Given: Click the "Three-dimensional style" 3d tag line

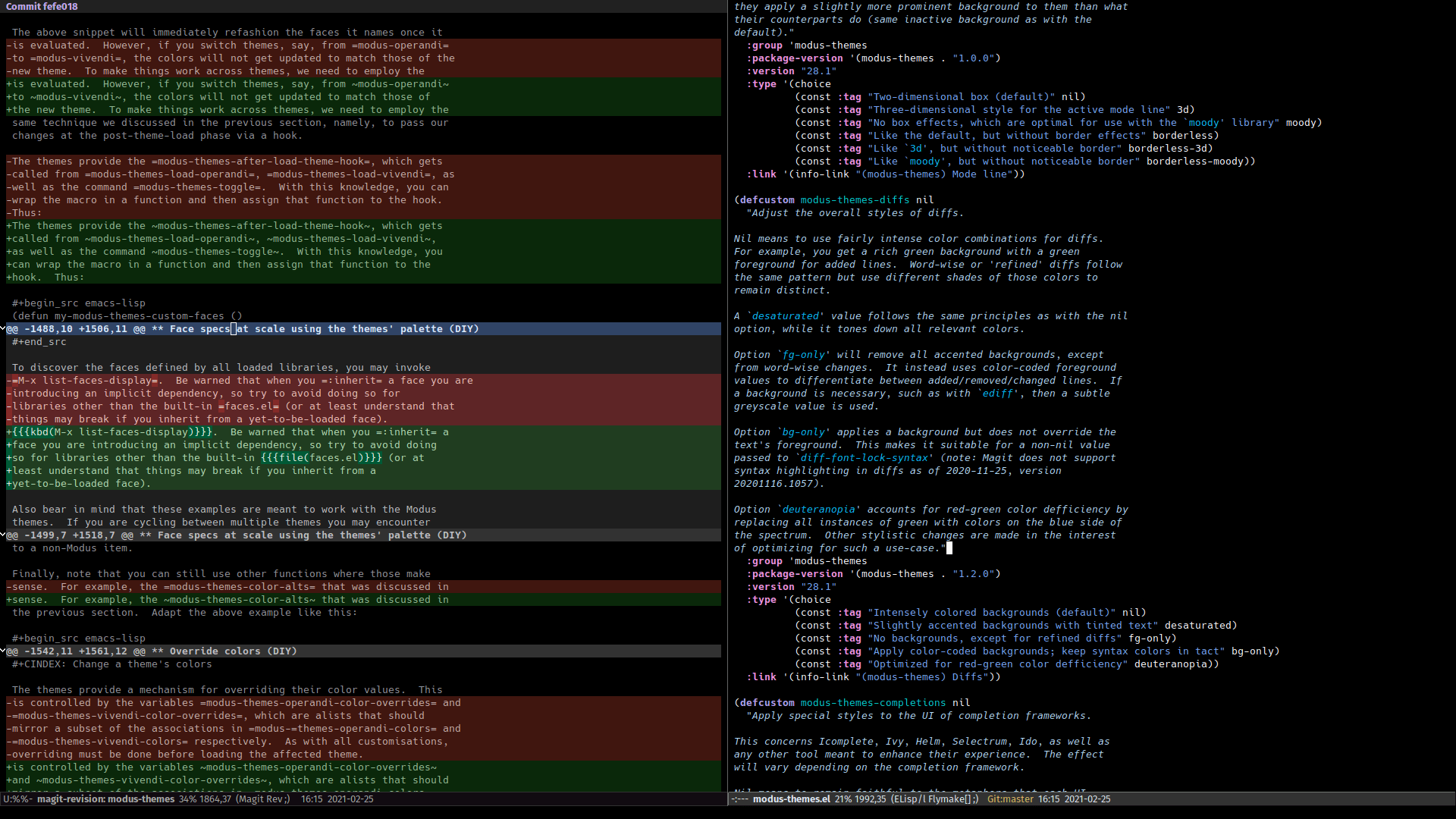Looking at the screenshot, I should pyautogui.click(x=995, y=110).
